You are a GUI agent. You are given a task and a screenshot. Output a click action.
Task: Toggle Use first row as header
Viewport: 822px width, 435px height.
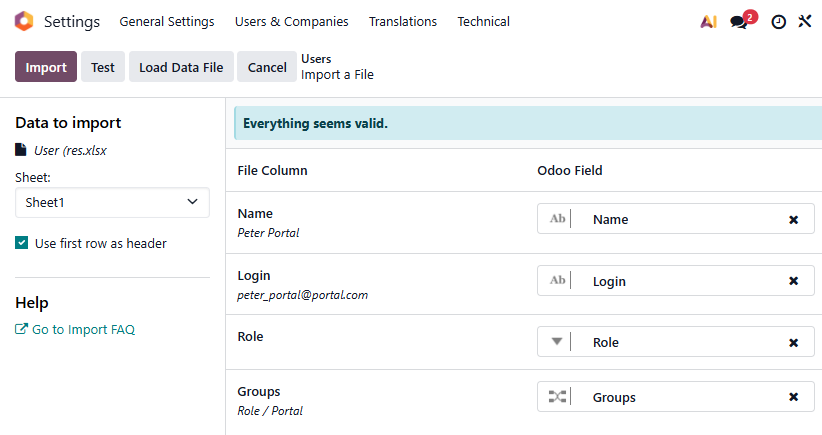tap(22, 243)
